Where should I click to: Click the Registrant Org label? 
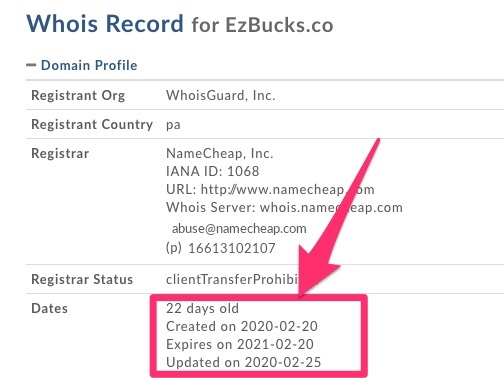(x=78, y=96)
